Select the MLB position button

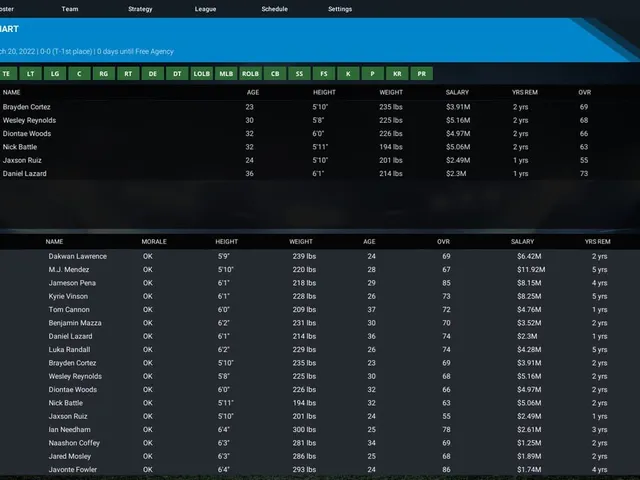pyautogui.click(x=226, y=74)
